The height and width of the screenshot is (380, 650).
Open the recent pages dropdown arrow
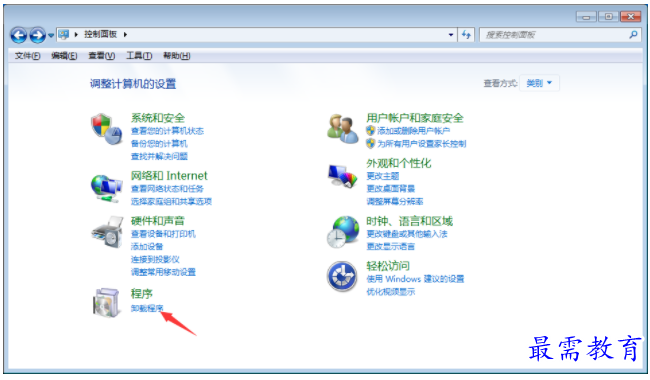(51, 36)
